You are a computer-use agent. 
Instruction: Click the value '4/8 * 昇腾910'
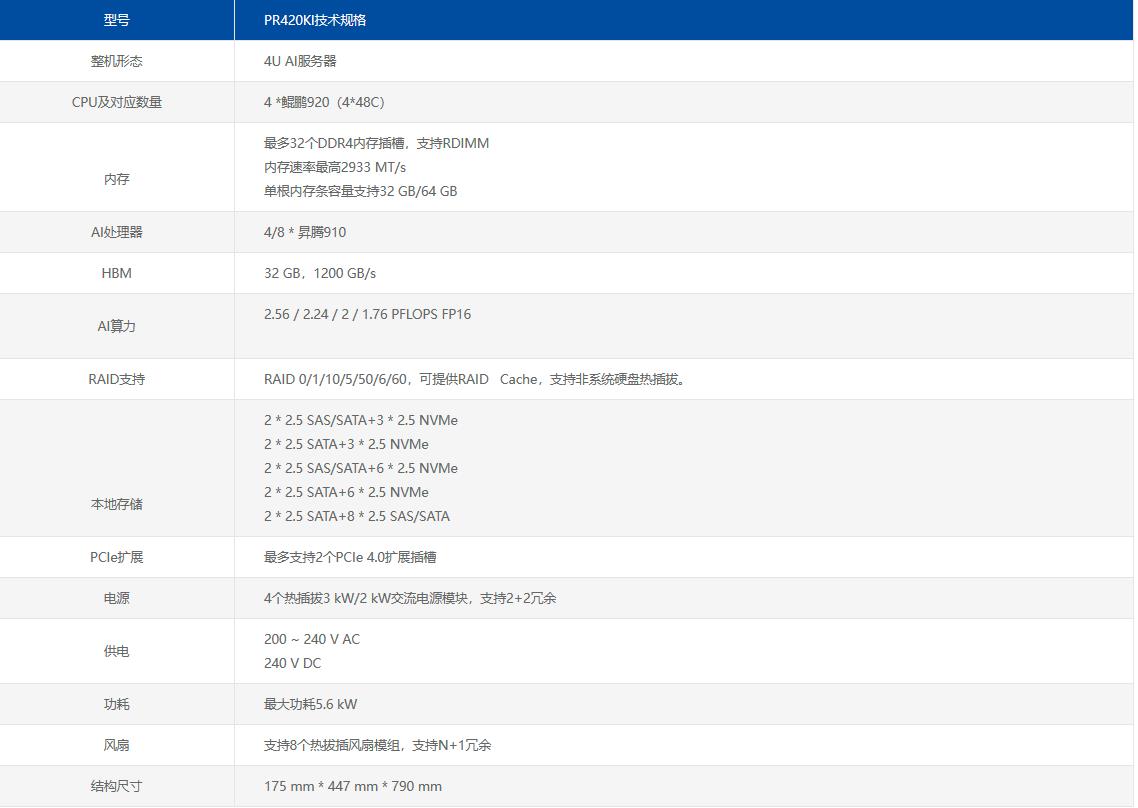(305, 232)
